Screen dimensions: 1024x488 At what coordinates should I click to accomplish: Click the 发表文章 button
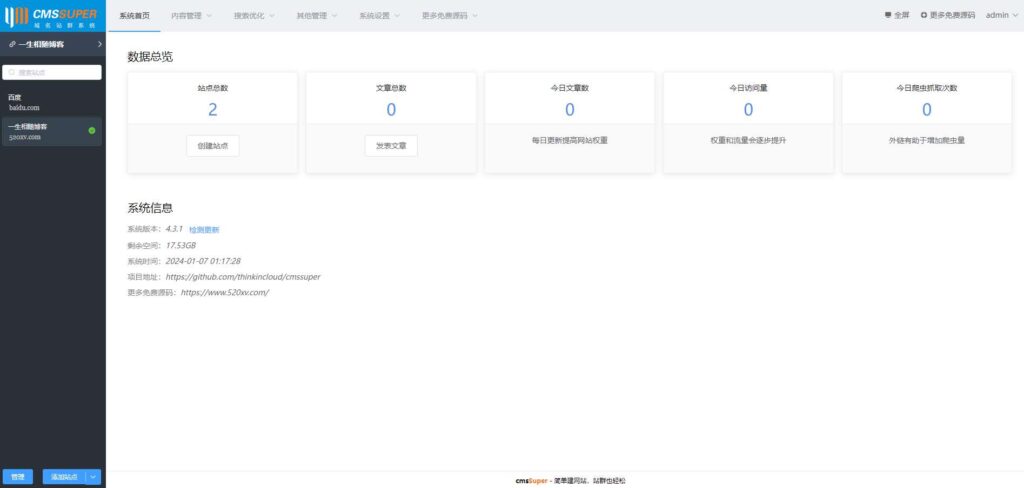(x=391, y=146)
